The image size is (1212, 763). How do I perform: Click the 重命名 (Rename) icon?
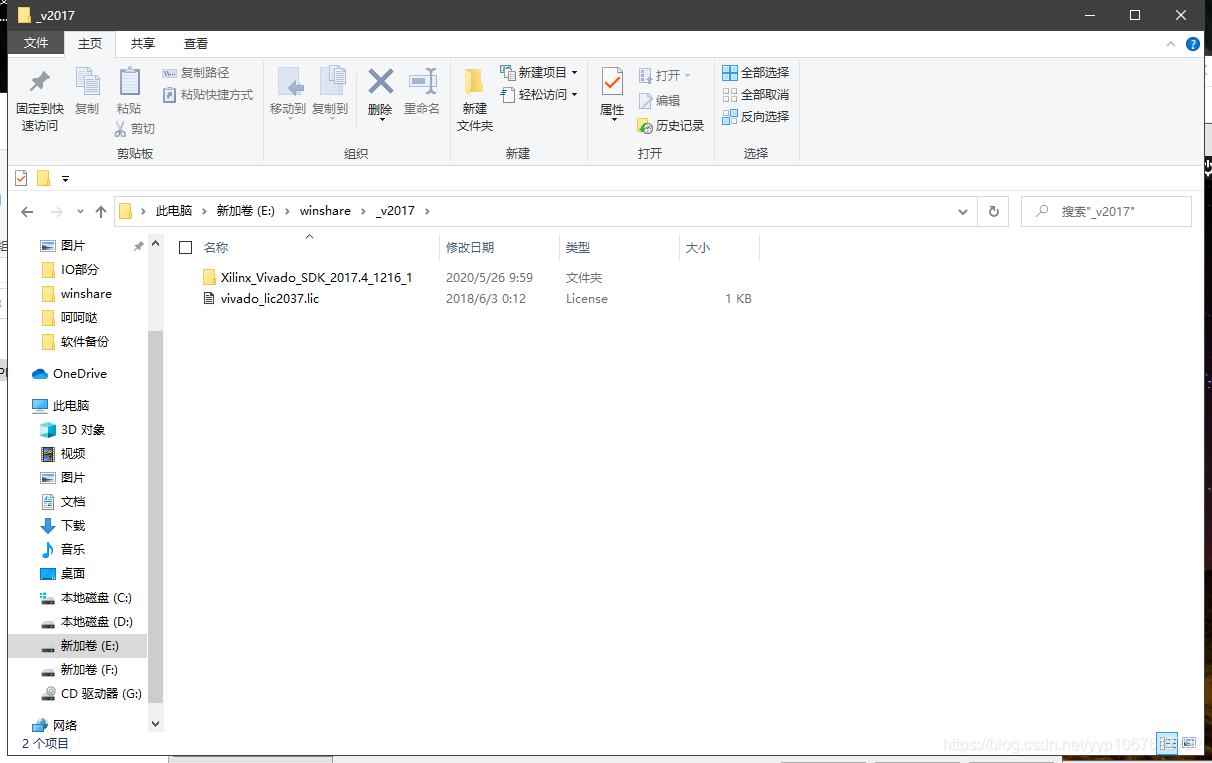click(x=422, y=90)
